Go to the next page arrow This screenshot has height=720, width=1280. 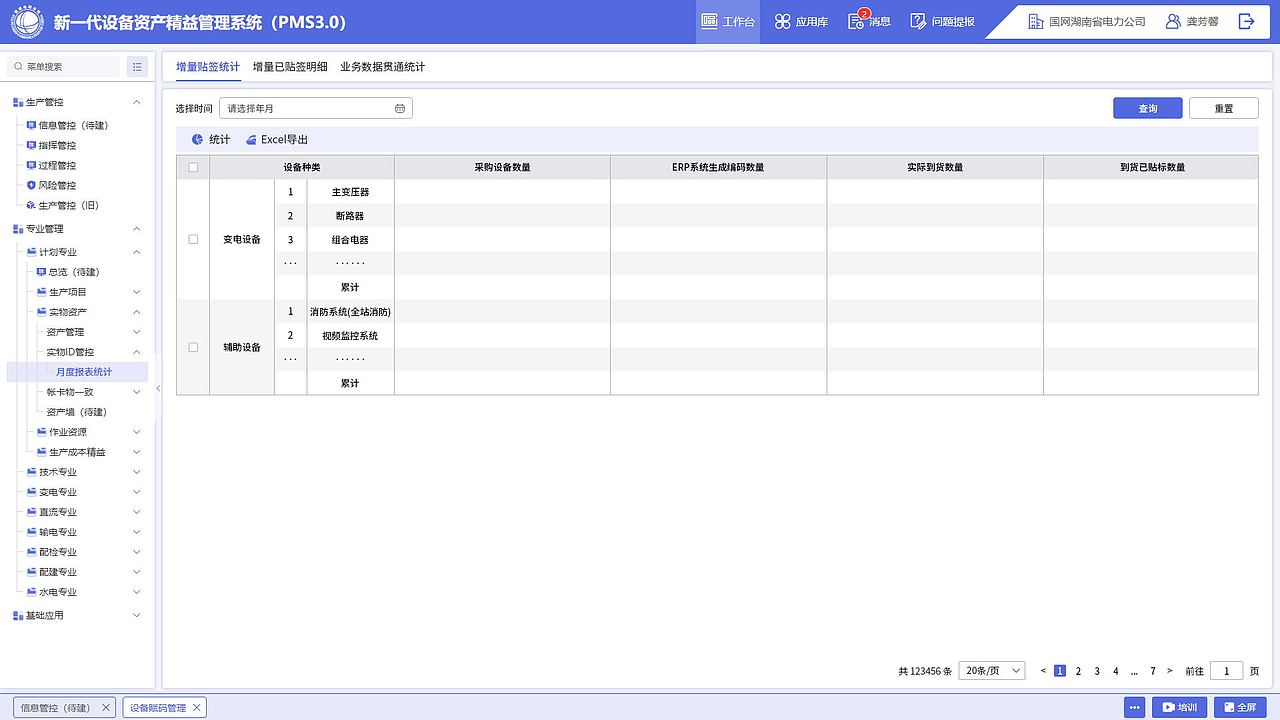1170,671
